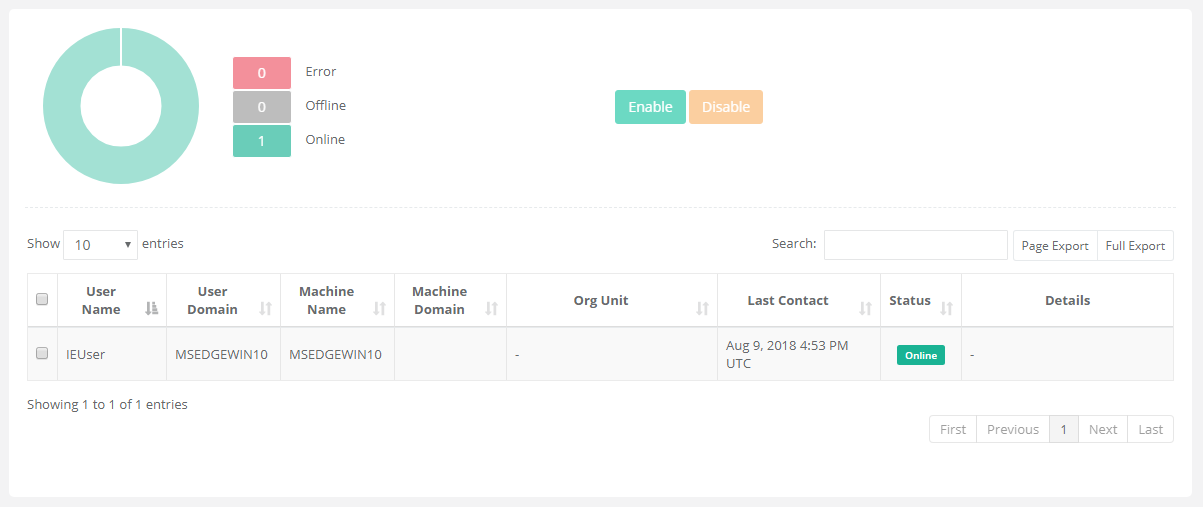Click the red Error count swatch

point(262,73)
